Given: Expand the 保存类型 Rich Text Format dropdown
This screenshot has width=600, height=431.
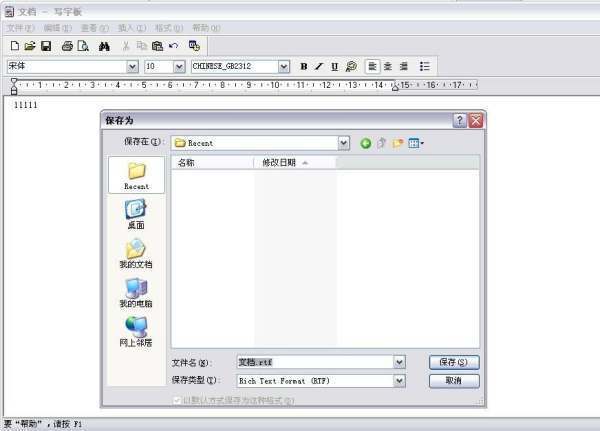Looking at the screenshot, I should [399, 380].
